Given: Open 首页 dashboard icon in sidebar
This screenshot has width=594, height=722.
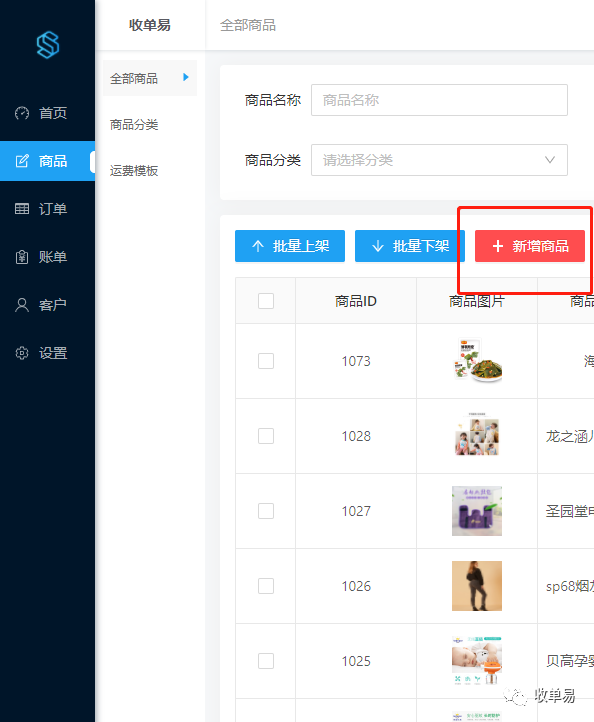Looking at the screenshot, I should [x=22, y=113].
